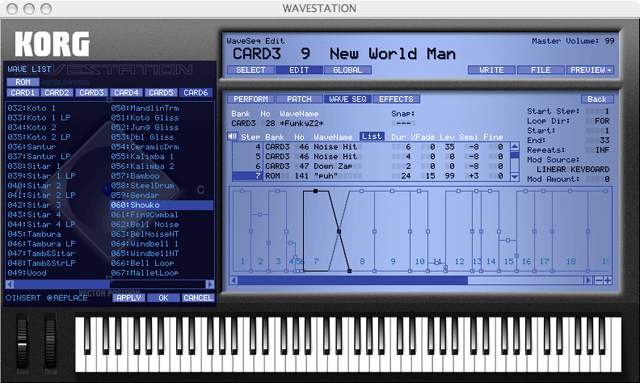Select the INSERT radio option

23,298
